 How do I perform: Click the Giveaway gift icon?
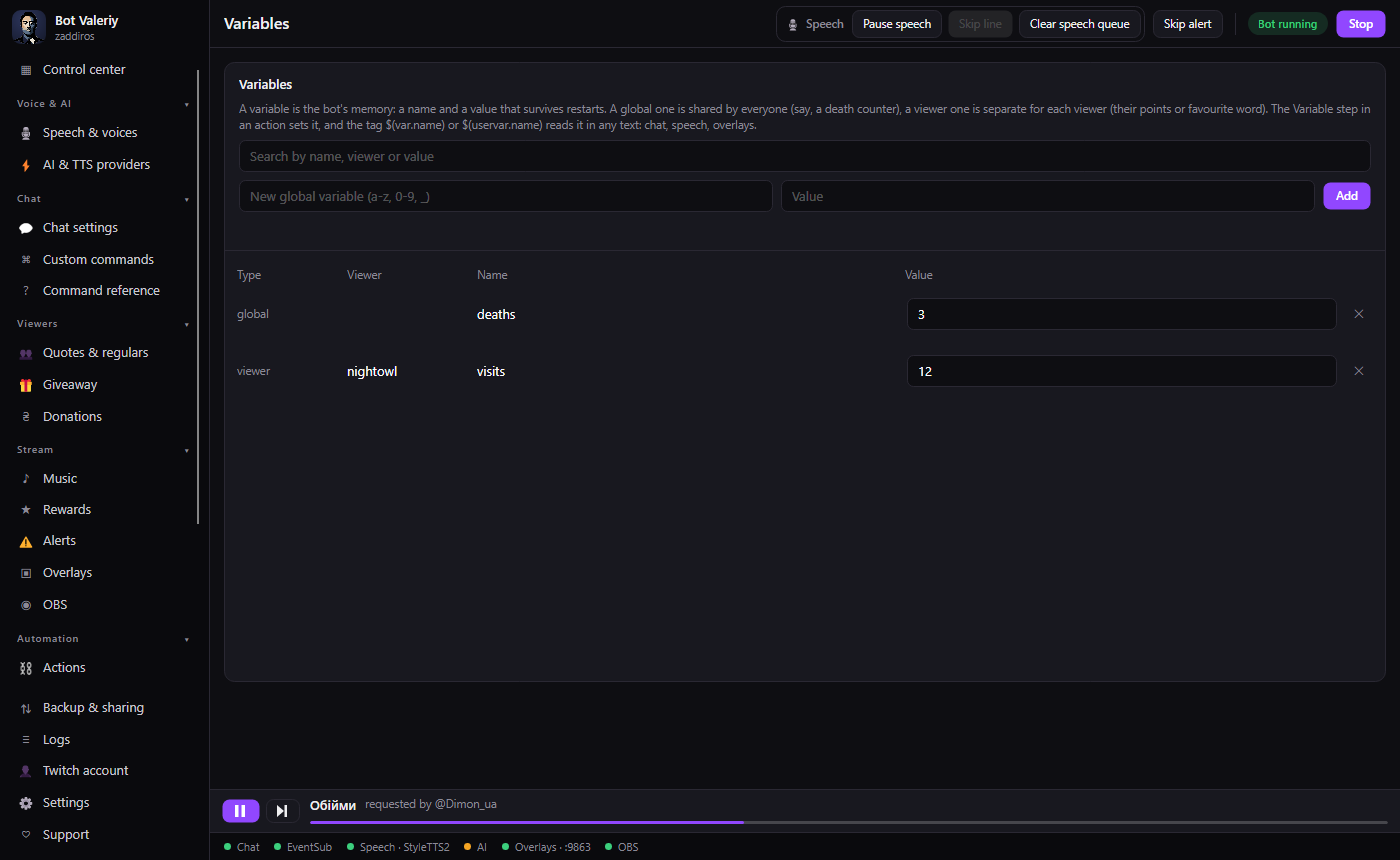(26, 385)
